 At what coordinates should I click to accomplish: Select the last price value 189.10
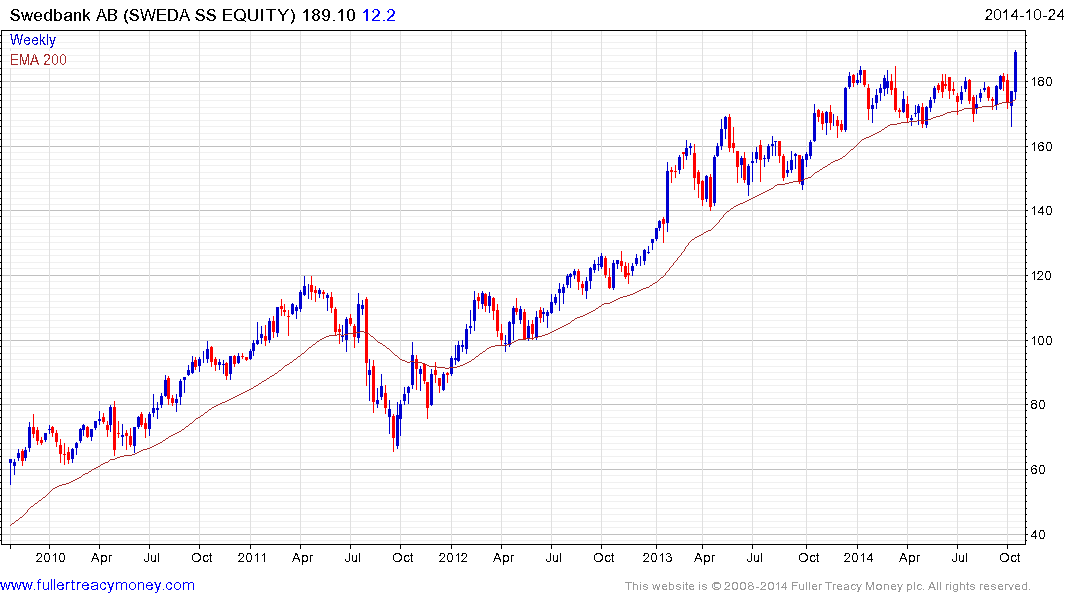pos(328,15)
